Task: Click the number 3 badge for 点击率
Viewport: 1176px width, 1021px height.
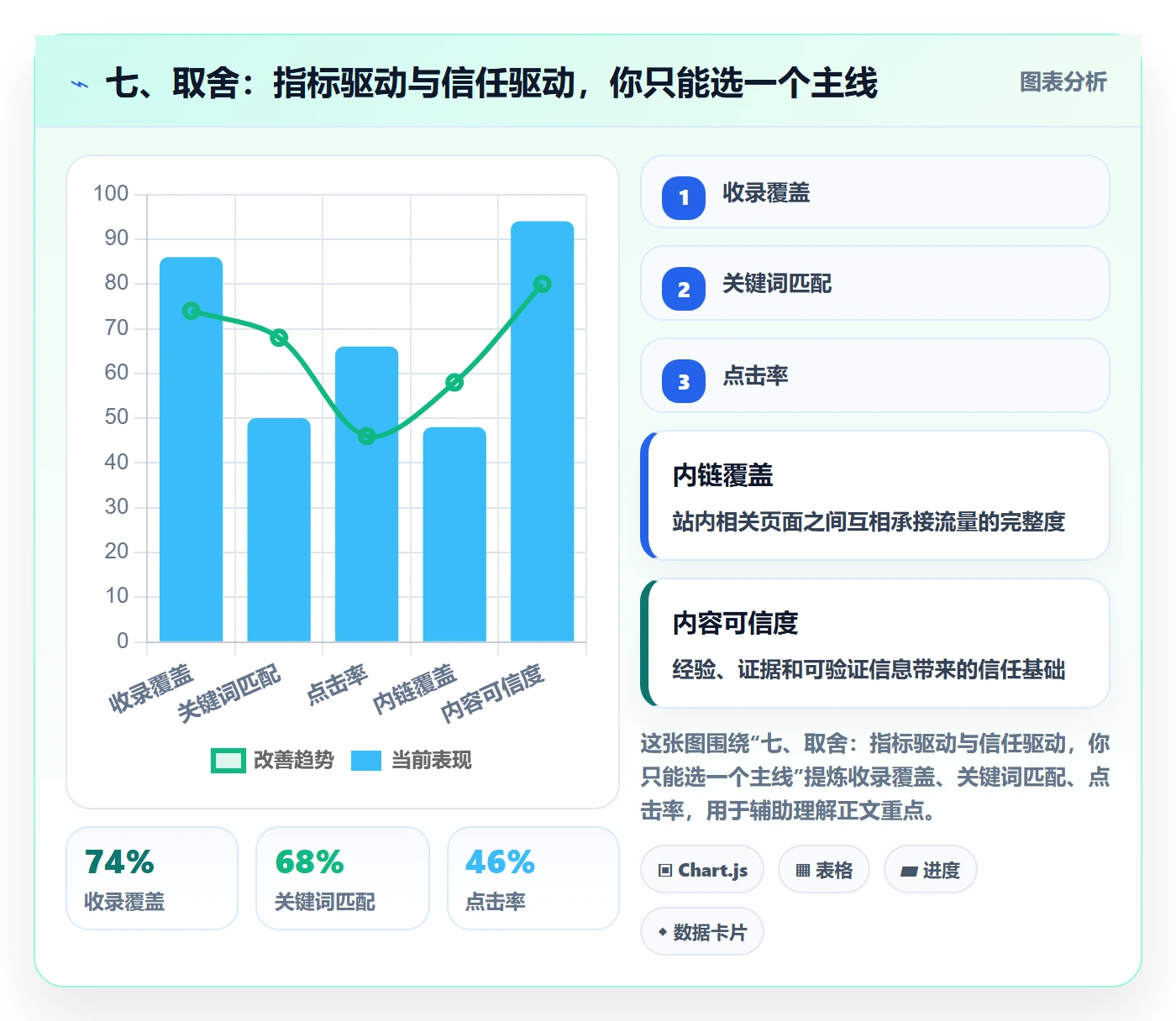Action: (x=684, y=381)
